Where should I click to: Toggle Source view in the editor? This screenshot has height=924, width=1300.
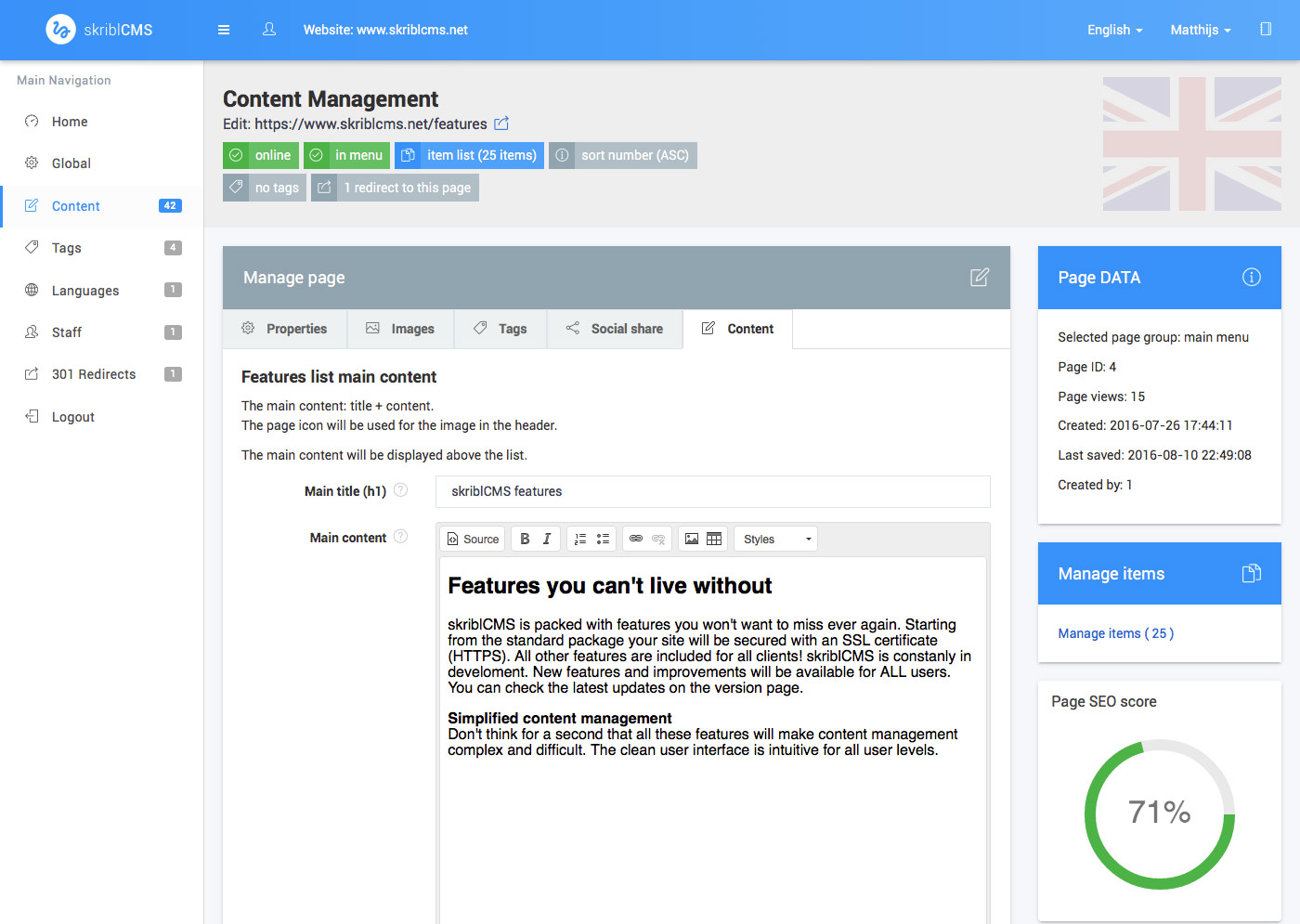[473, 539]
